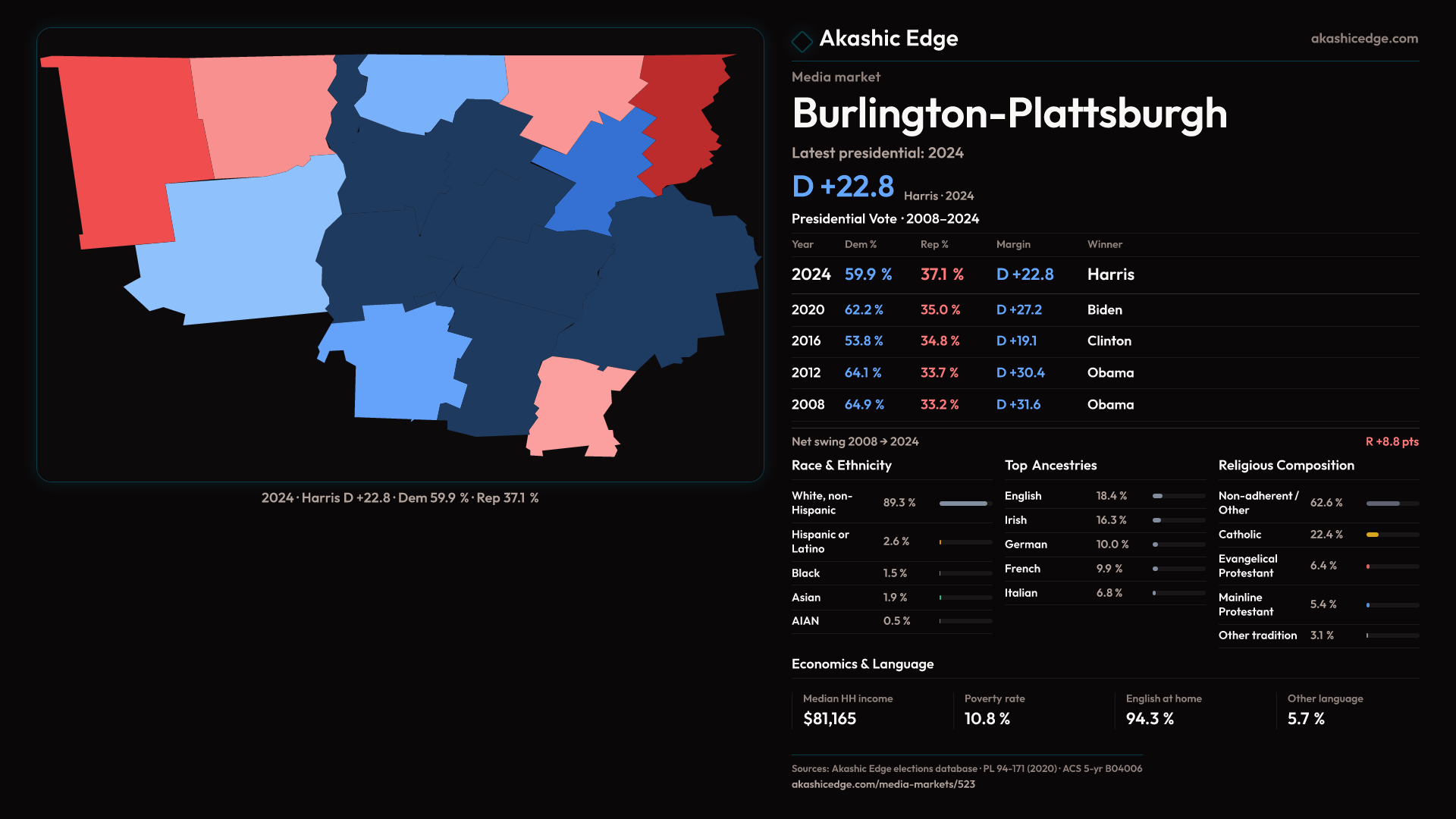Click the Akashic Edge diamond logo icon

click(802, 40)
